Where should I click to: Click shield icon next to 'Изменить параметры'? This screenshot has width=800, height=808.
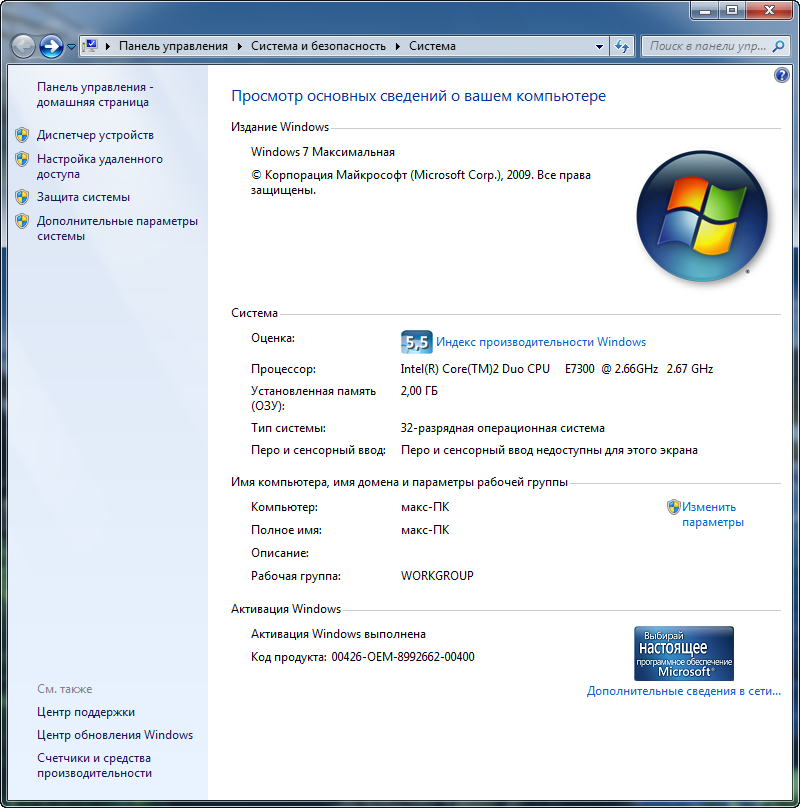click(x=673, y=507)
